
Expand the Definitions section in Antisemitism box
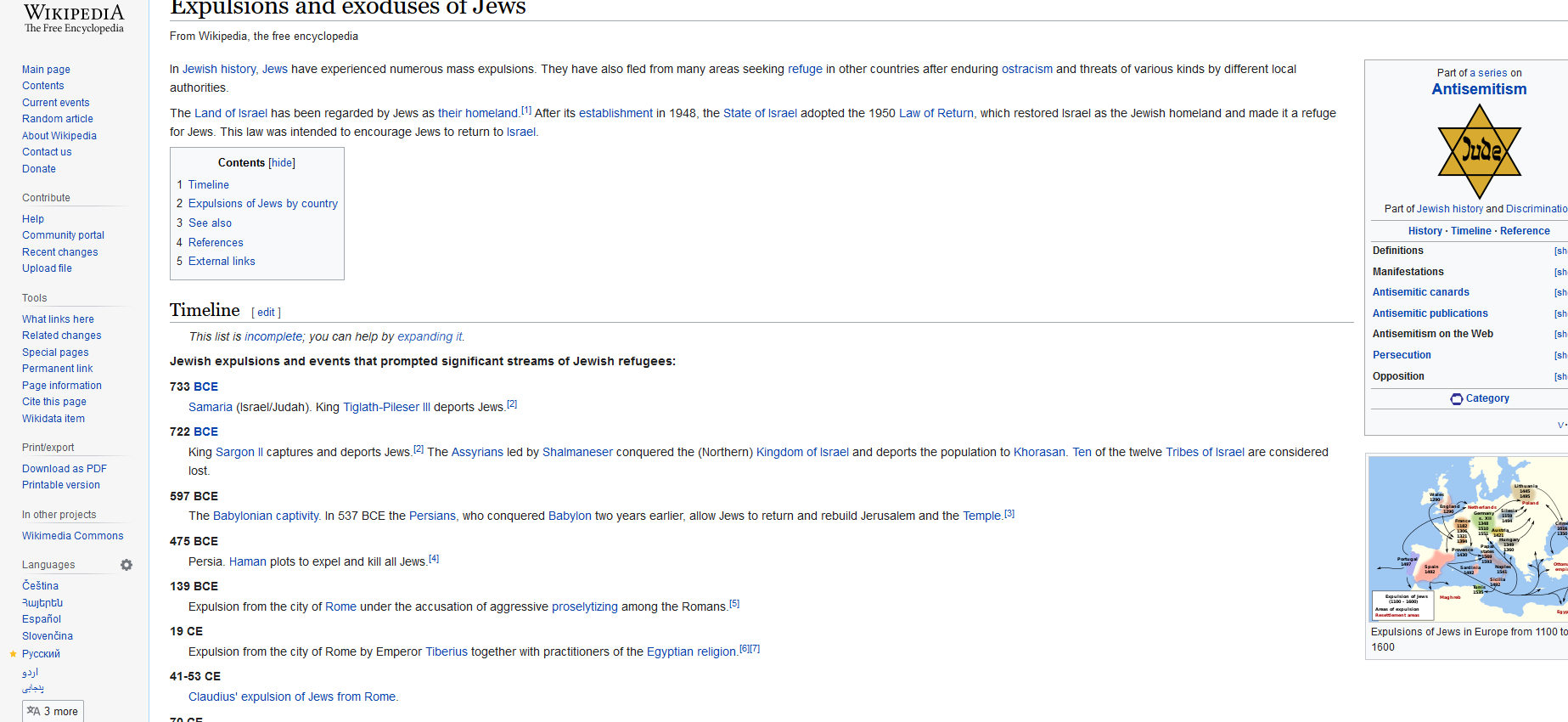[1560, 251]
